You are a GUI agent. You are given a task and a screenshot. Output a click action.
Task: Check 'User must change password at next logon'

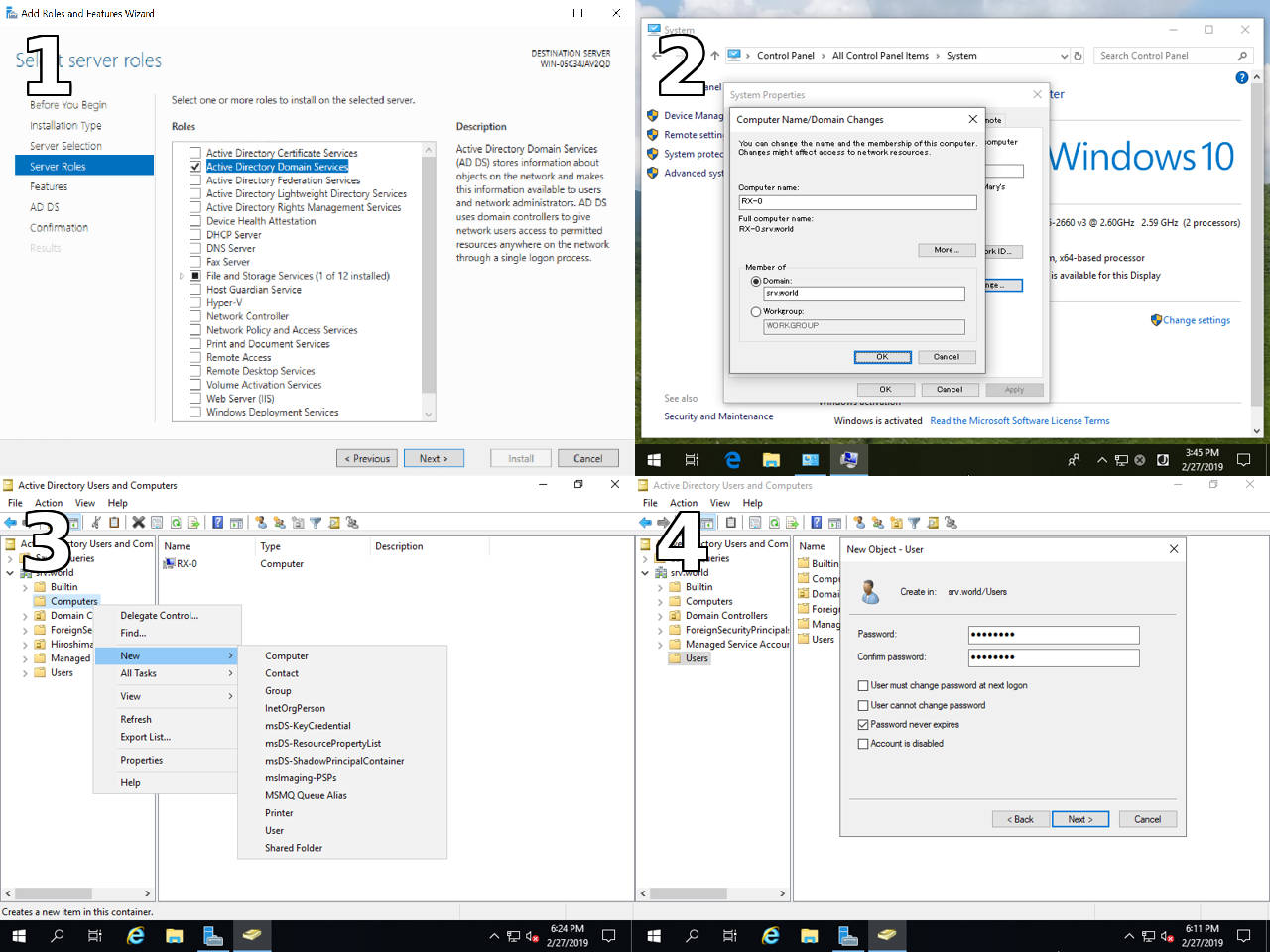pos(863,686)
